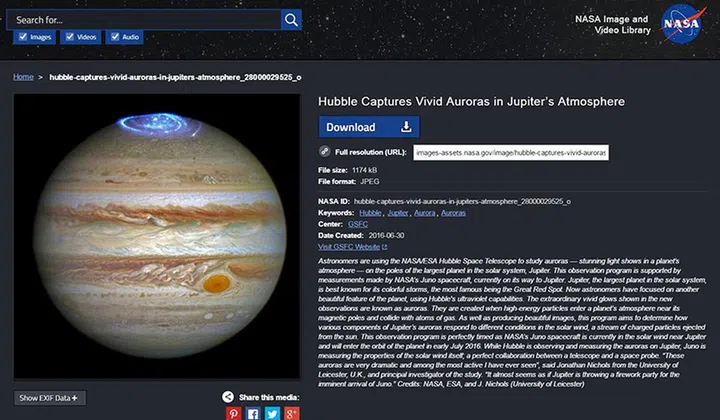Open the Hubble keyword link

tap(370, 213)
